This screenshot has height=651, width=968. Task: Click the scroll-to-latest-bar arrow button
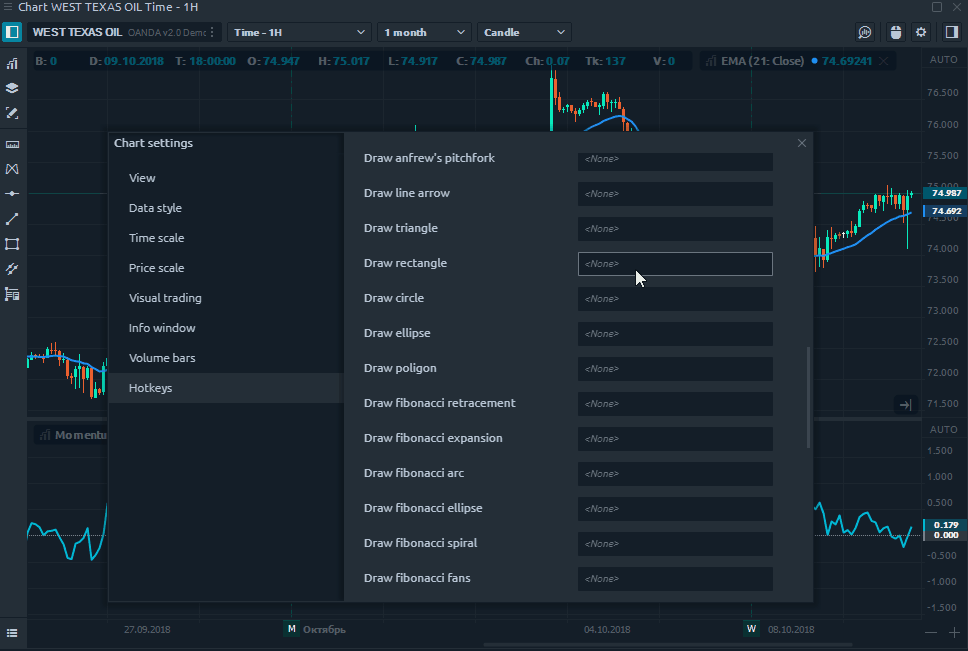(x=905, y=405)
